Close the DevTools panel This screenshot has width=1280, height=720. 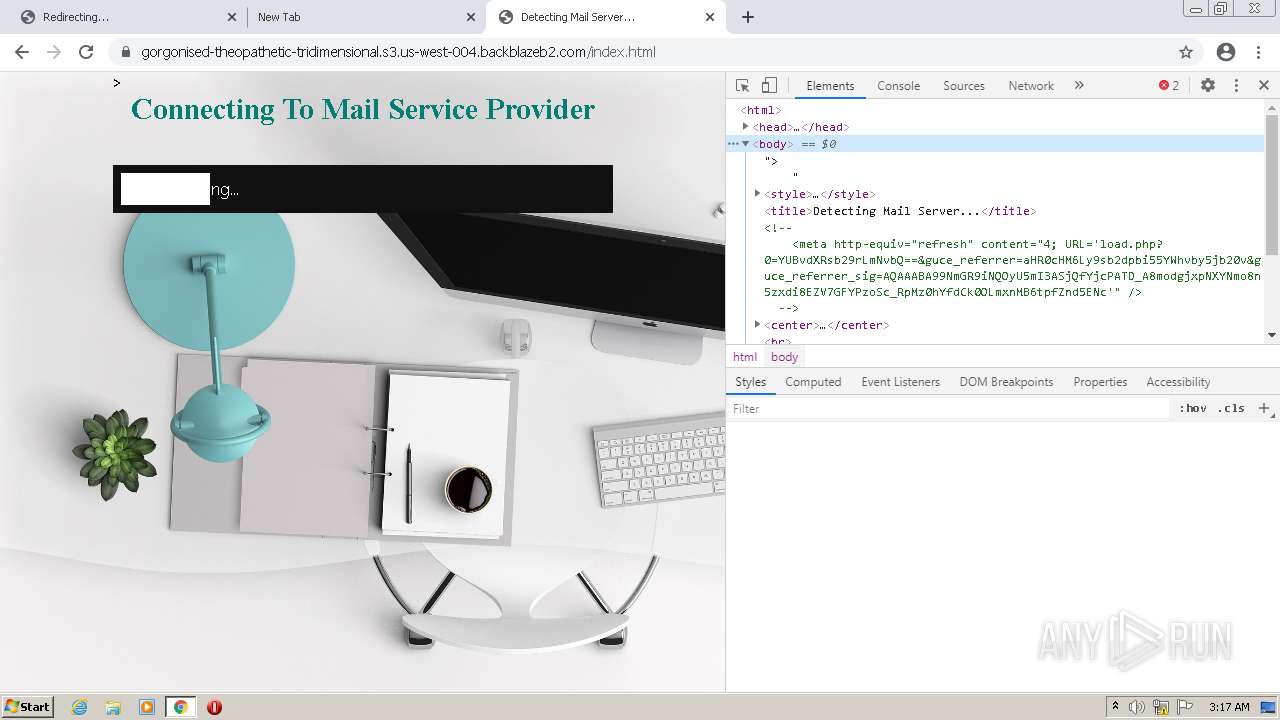click(1264, 86)
